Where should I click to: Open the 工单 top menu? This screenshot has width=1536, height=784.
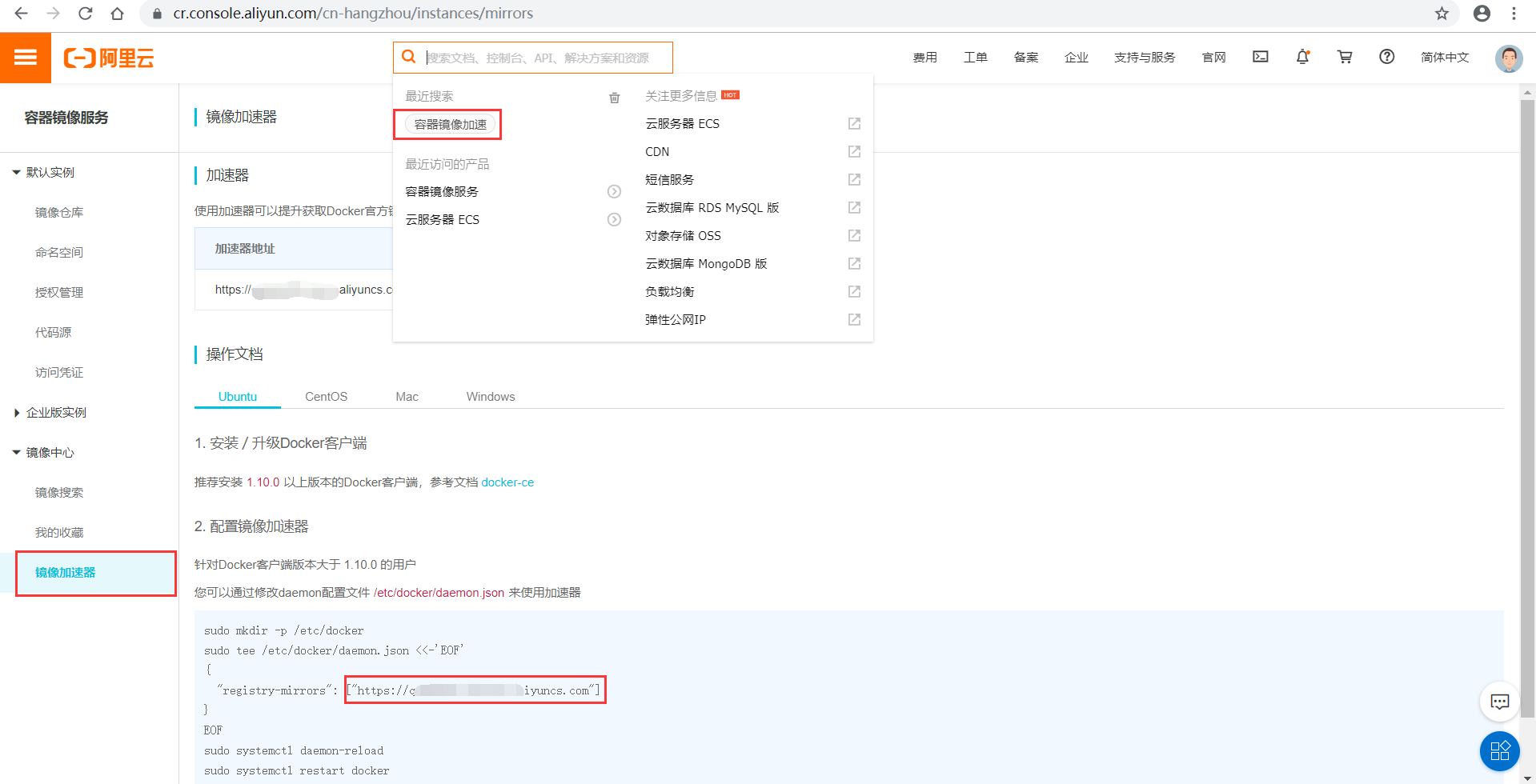click(x=975, y=57)
